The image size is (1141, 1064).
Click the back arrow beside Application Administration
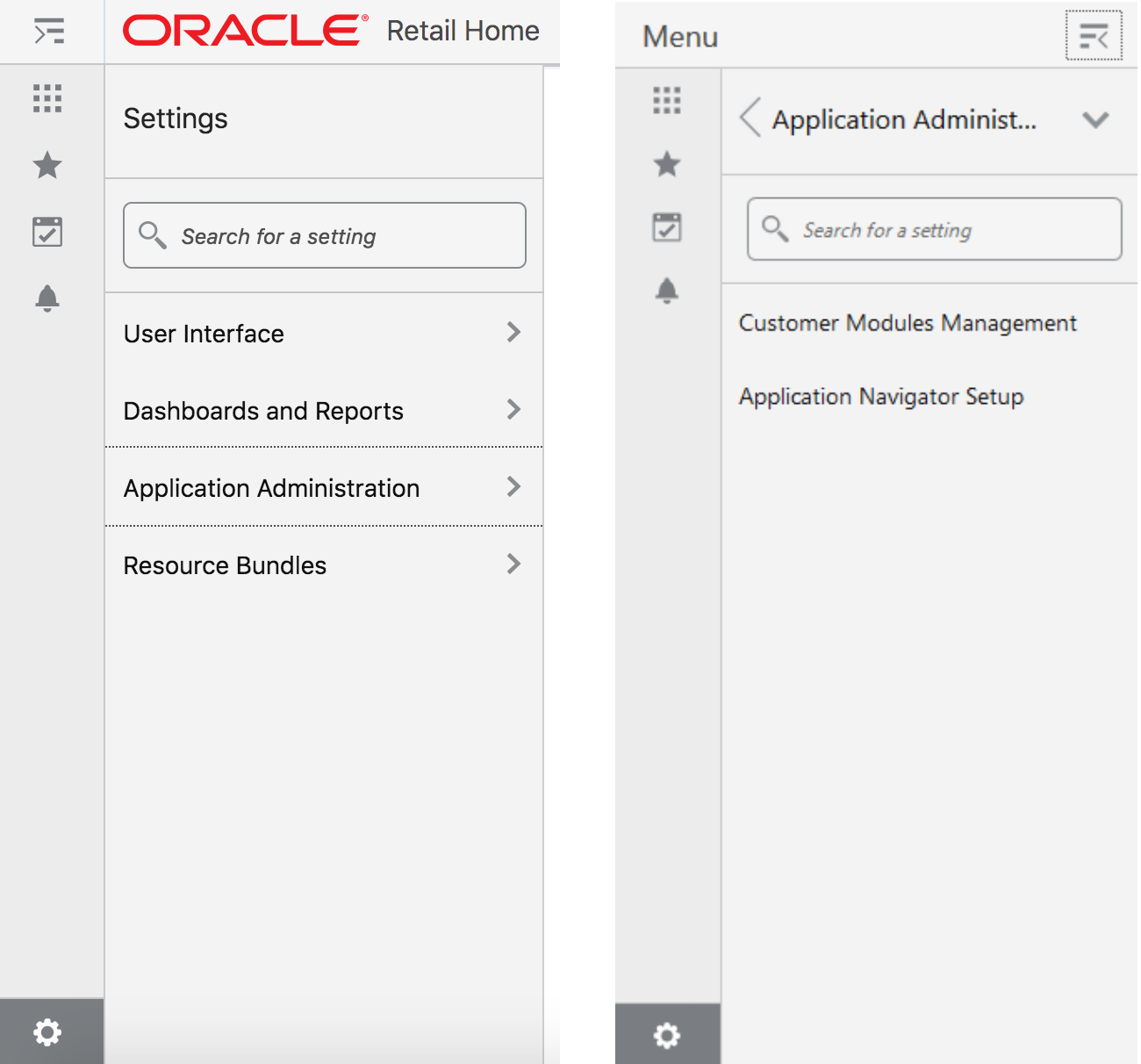(750, 119)
